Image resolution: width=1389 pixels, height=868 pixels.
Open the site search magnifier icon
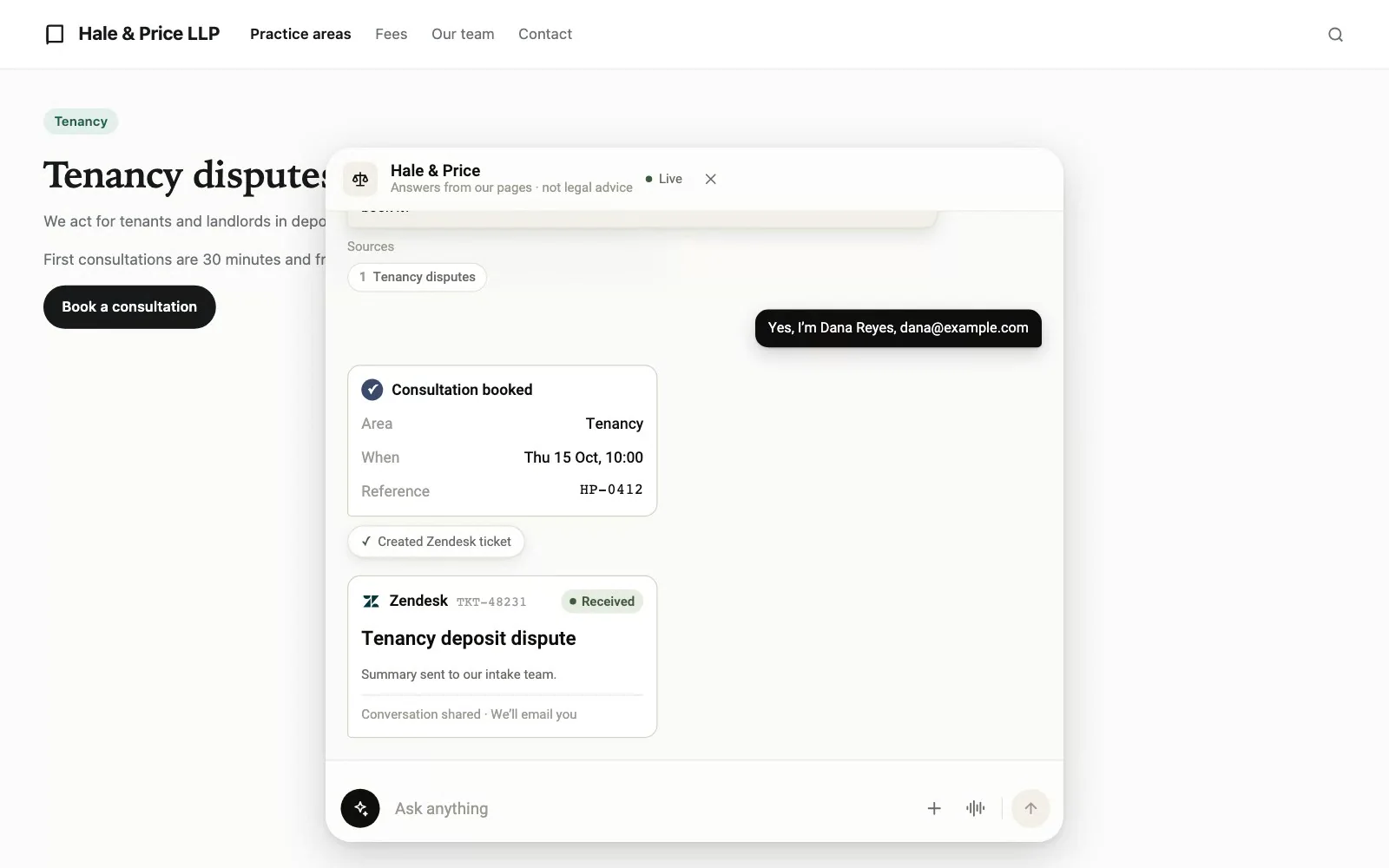coord(1335,34)
